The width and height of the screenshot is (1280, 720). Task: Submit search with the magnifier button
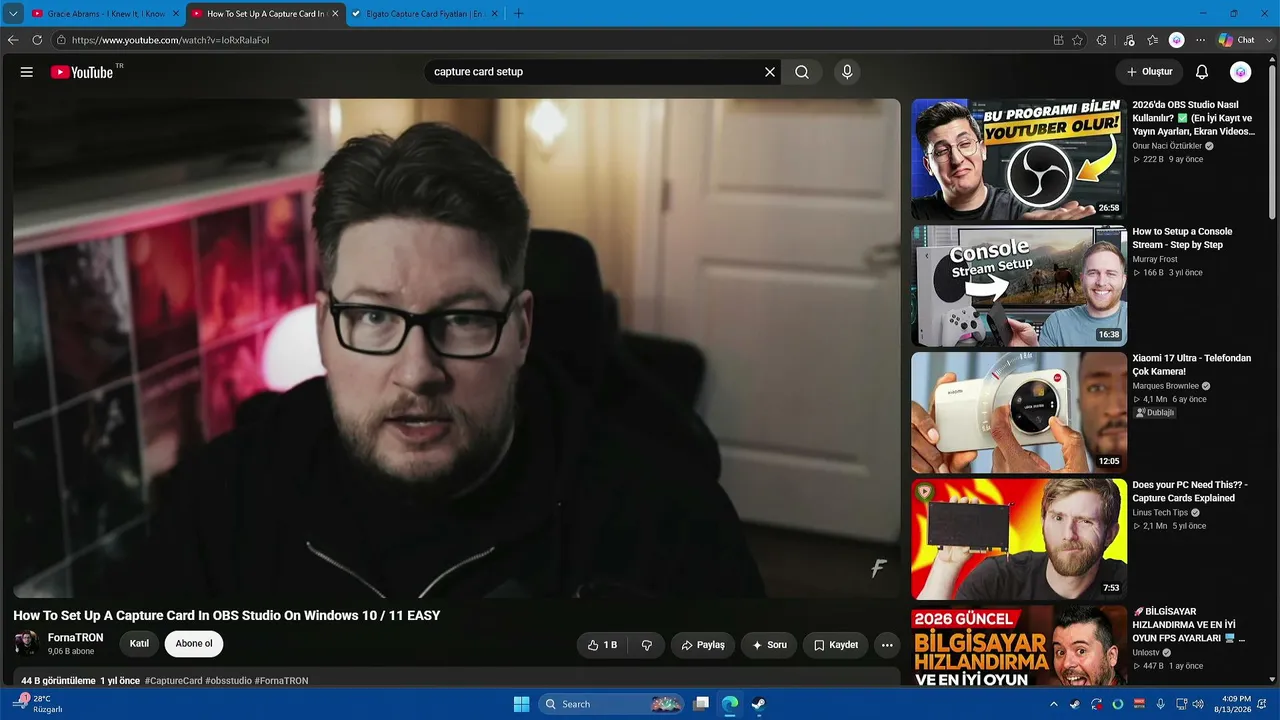point(802,72)
